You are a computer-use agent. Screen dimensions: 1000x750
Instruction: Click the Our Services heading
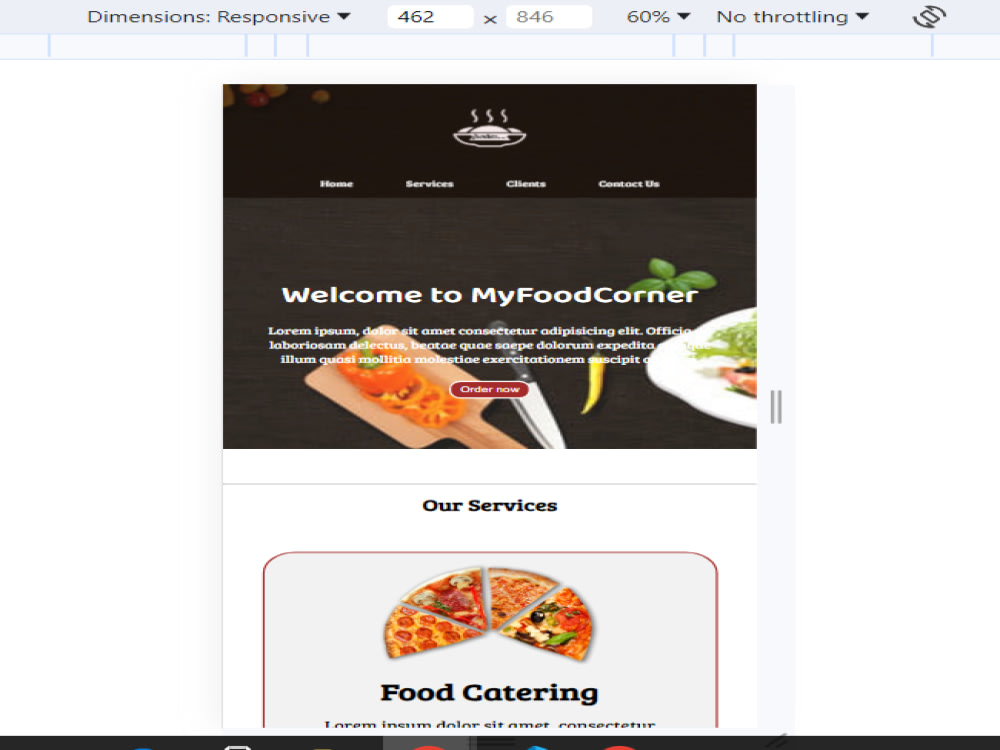click(490, 506)
